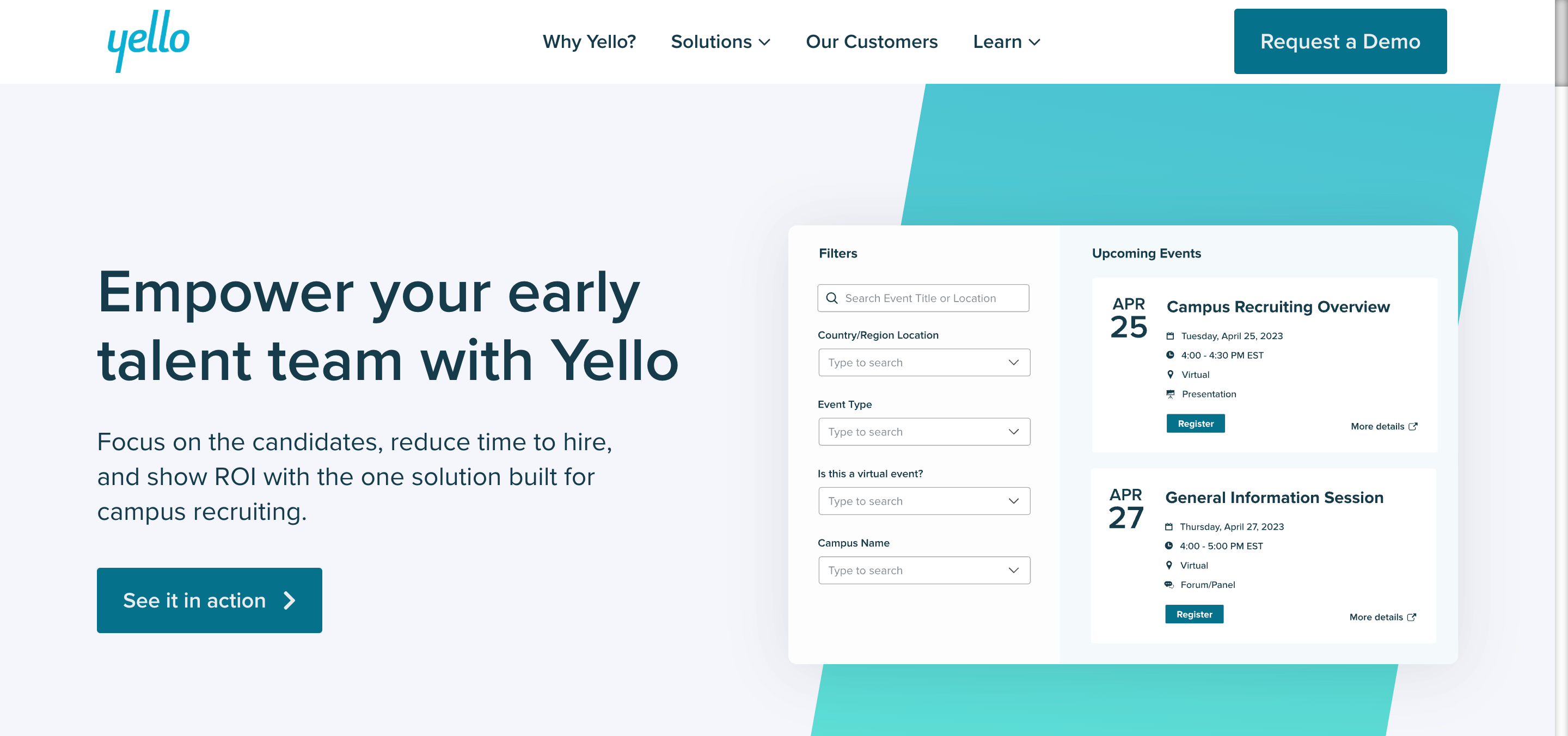Click calendar icon beside Tuesday, April 25, 2023
The image size is (1568, 736).
coord(1170,336)
